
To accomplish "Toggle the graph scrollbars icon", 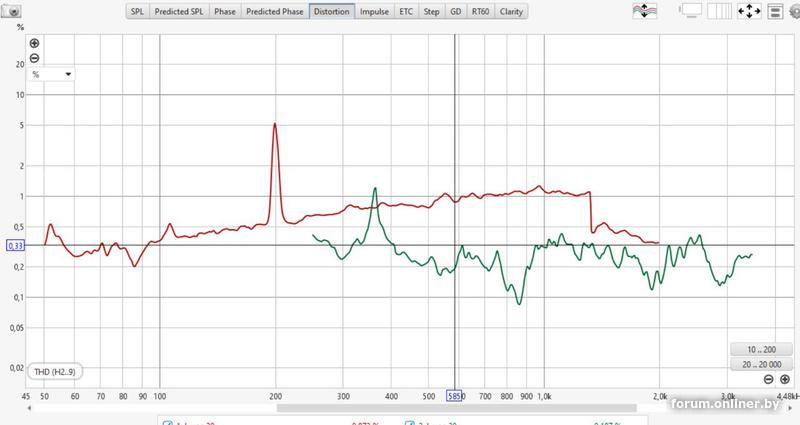I will 690,11.
